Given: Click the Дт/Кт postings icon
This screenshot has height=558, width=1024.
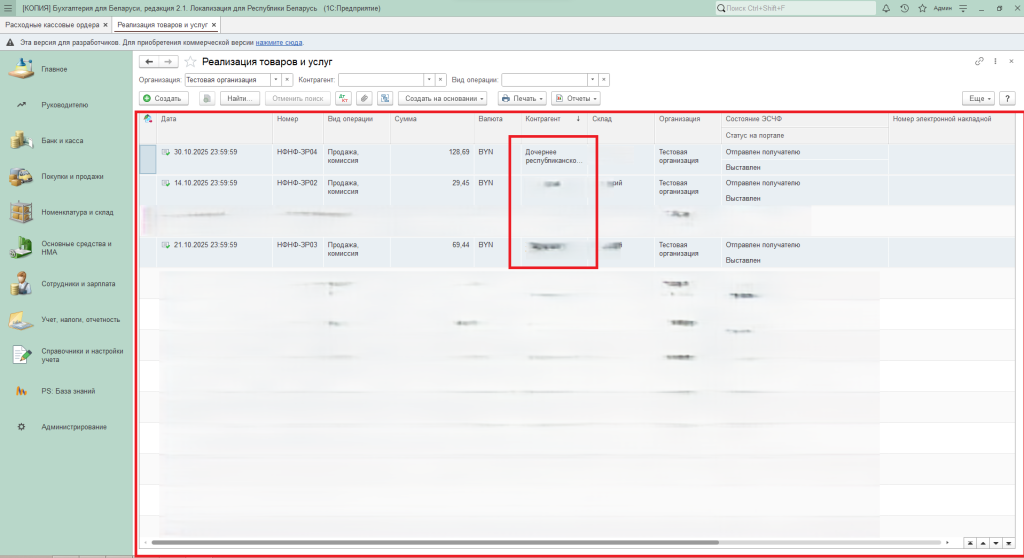Looking at the screenshot, I should (x=345, y=99).
